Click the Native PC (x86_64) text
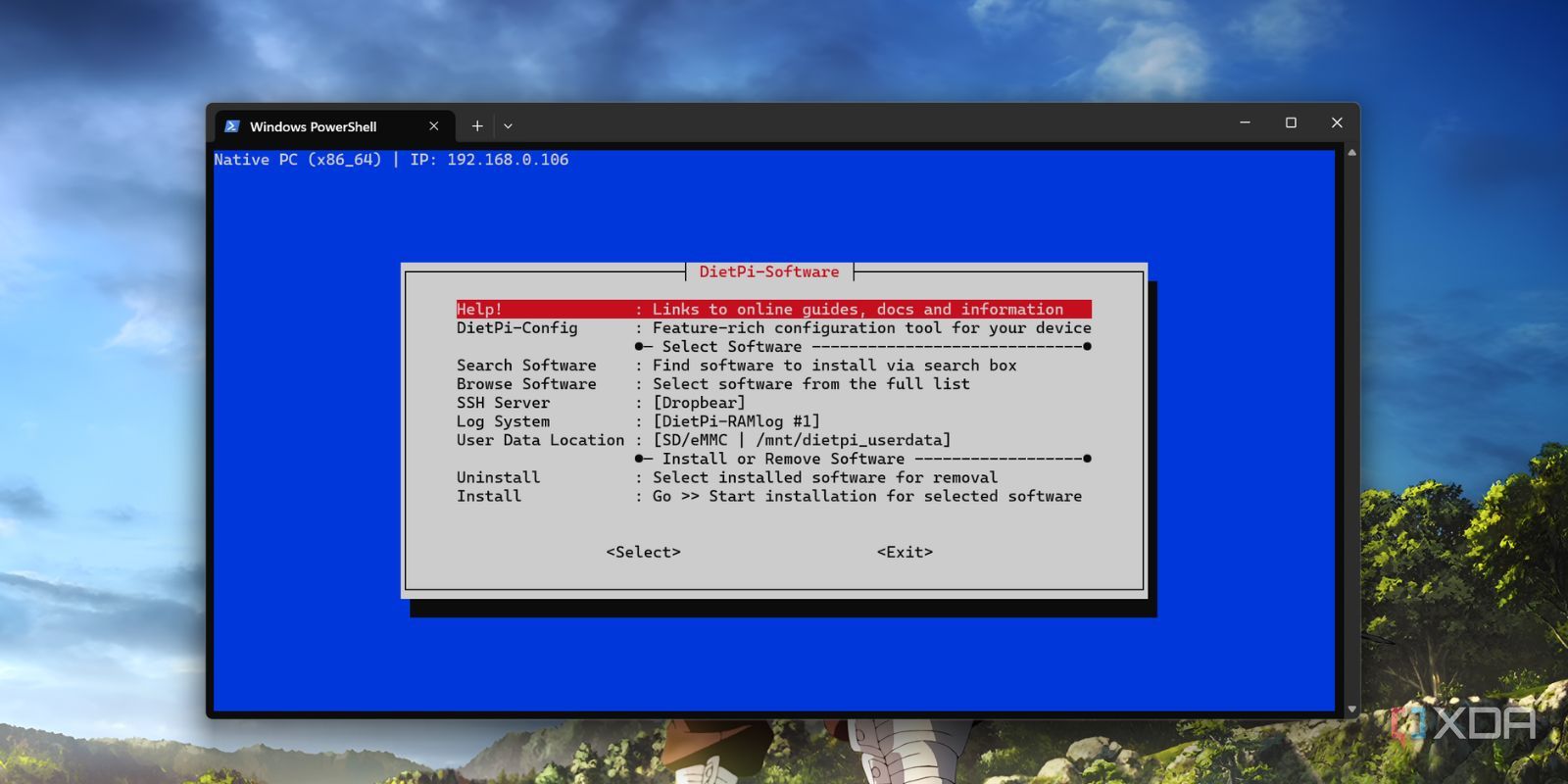The height and width of the screenshot is (784, 1568). (x=298, y=160)
